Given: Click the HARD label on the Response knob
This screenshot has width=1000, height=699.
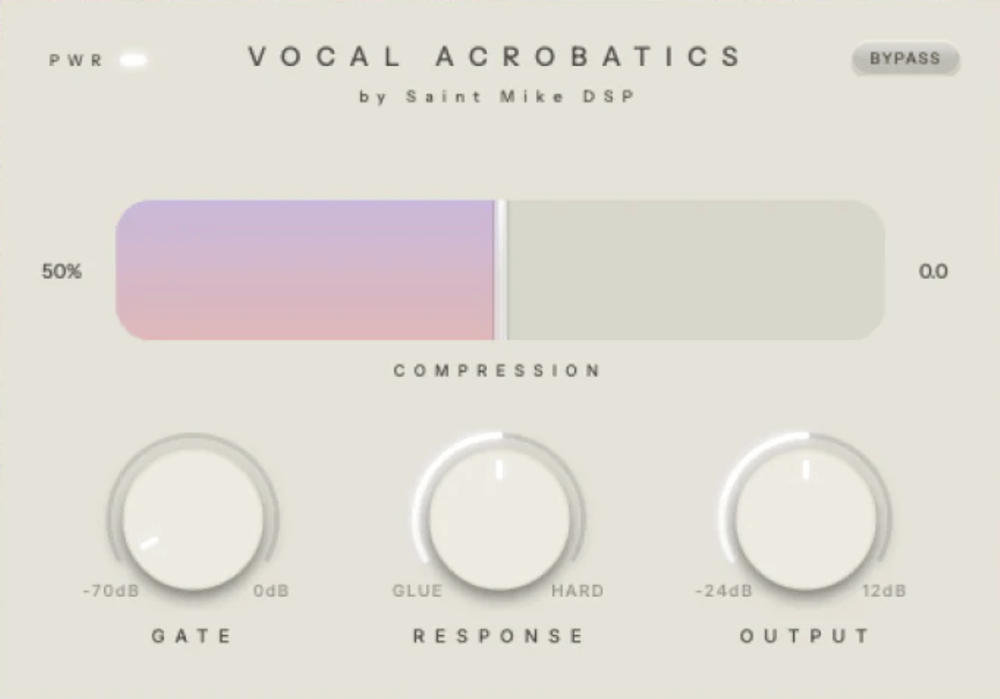Looking at the screenshot, I should 580,590.
